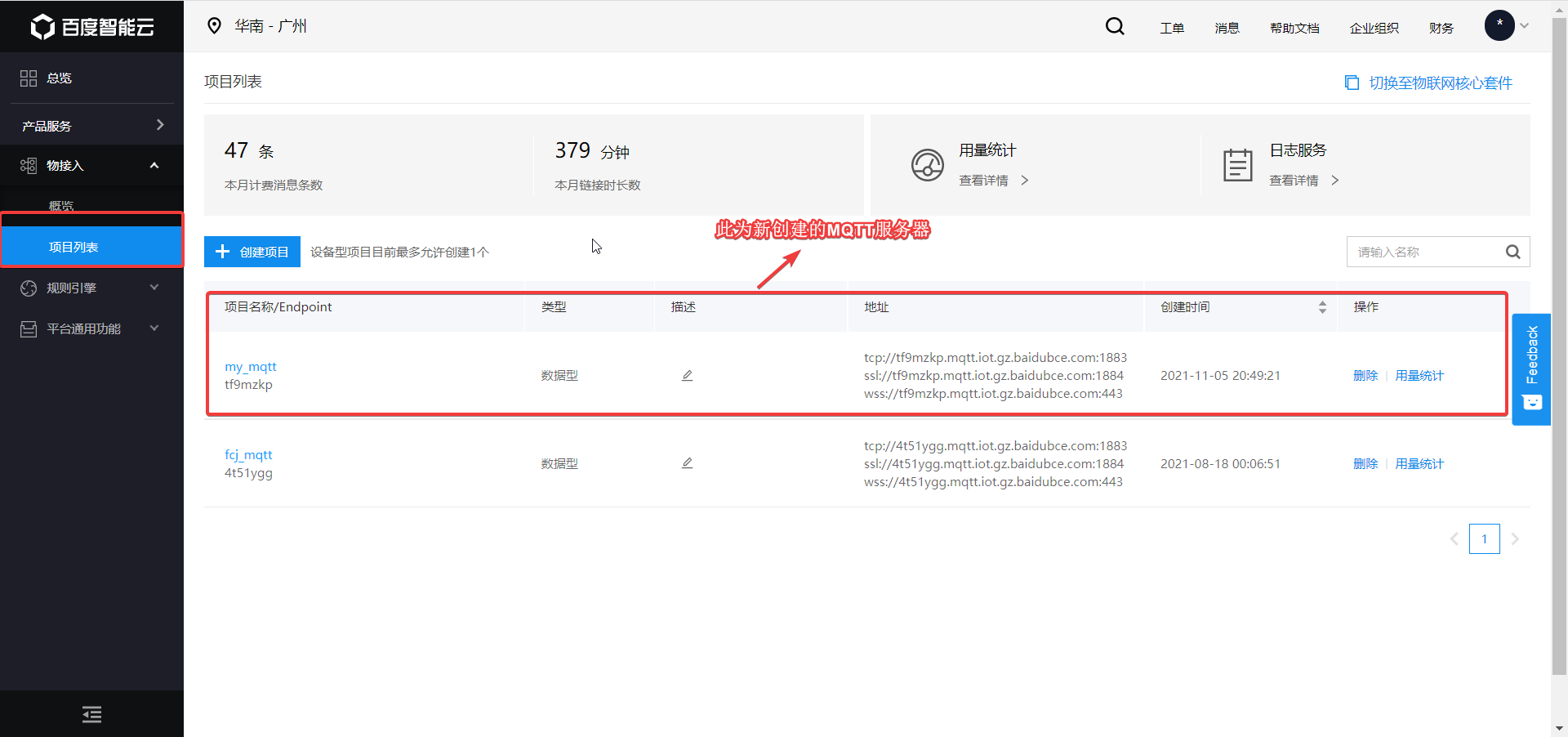Open 财务 in top menu
The height and width of the screenshot is (737, 1568).
pos(1441,28)
